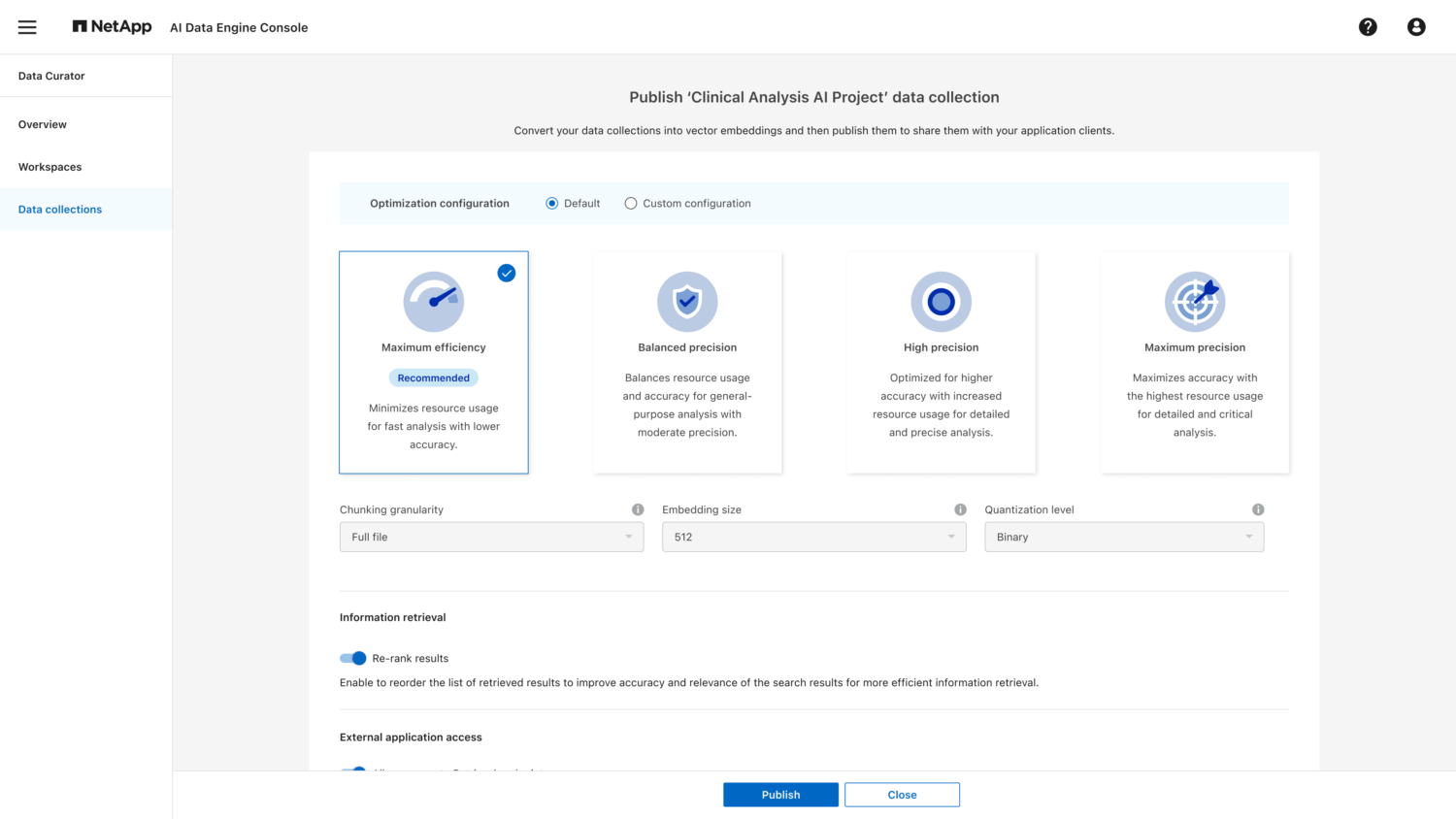Select the Maximum efficiency gauge icon
1456x819 pixels.
pyautogui.click(x=433, y=302)
